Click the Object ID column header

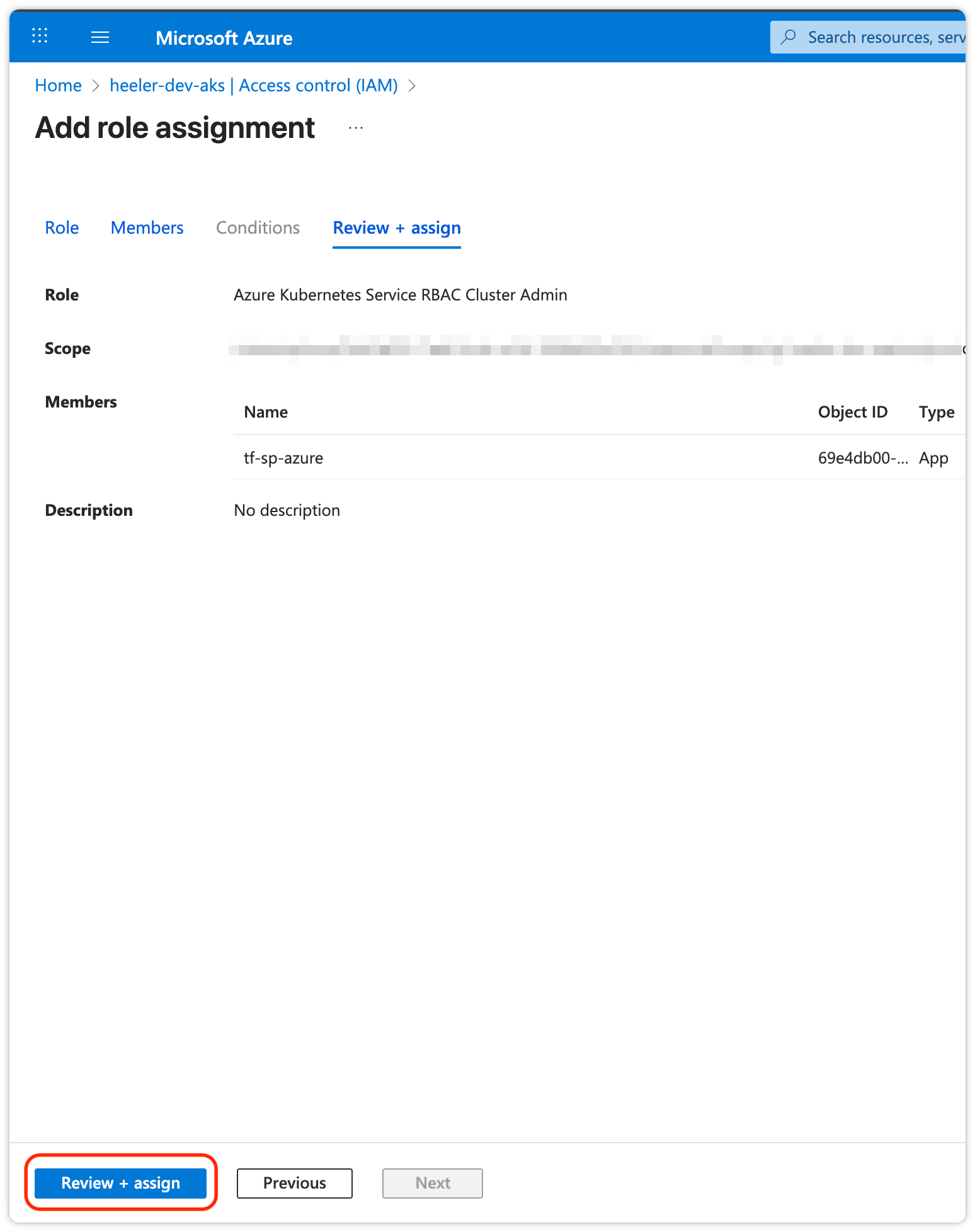coord(852,412)
